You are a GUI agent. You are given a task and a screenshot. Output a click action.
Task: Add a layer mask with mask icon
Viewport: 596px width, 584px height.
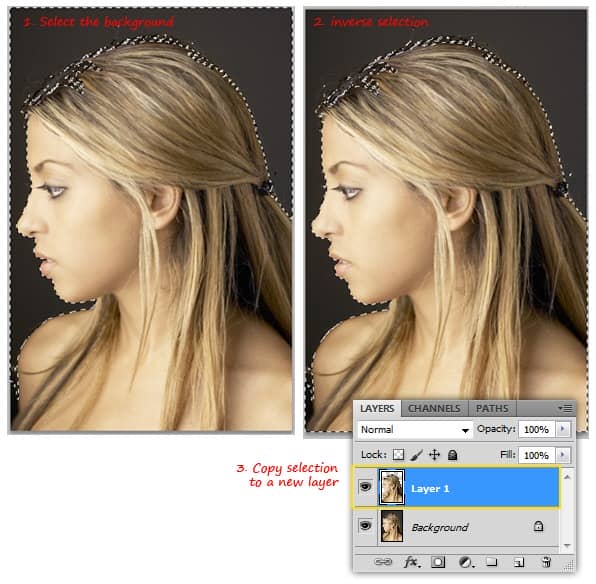click(438, 562)
